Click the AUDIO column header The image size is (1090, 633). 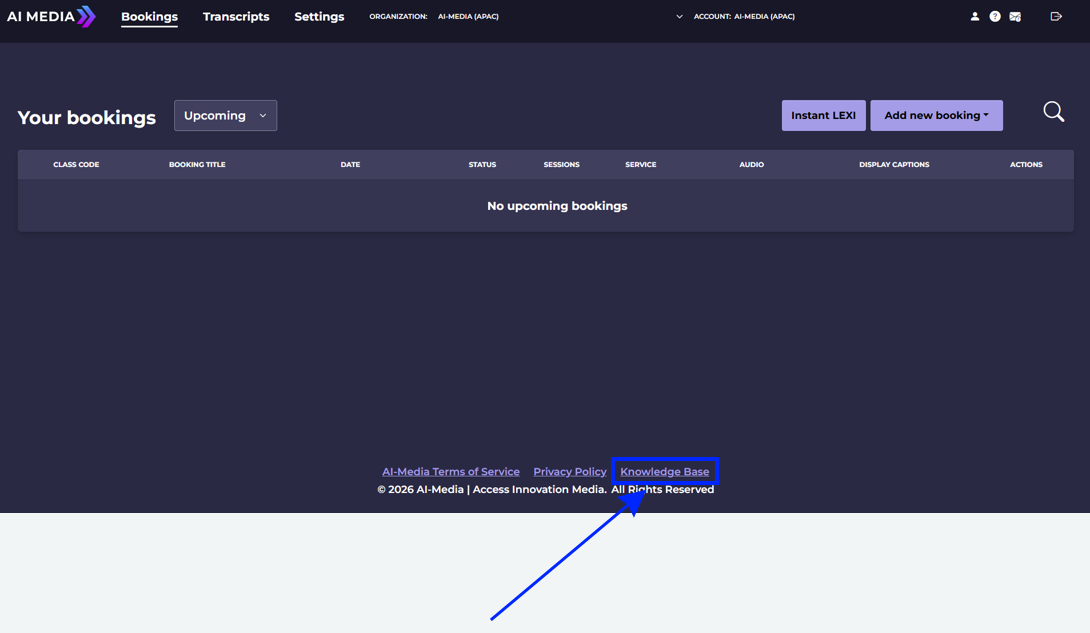(x=751, y=165)
